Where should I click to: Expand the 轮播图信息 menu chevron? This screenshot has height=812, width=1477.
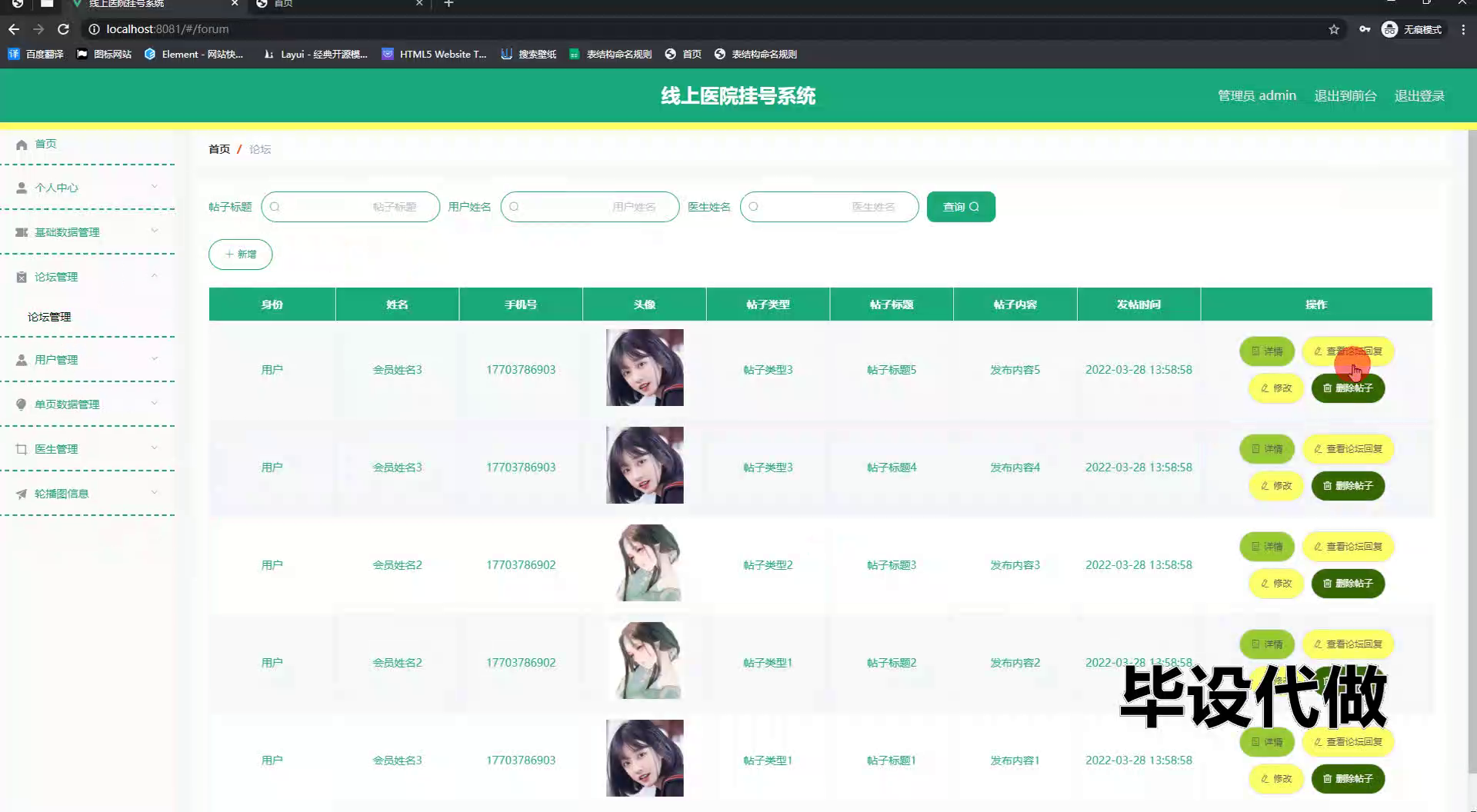154,492
